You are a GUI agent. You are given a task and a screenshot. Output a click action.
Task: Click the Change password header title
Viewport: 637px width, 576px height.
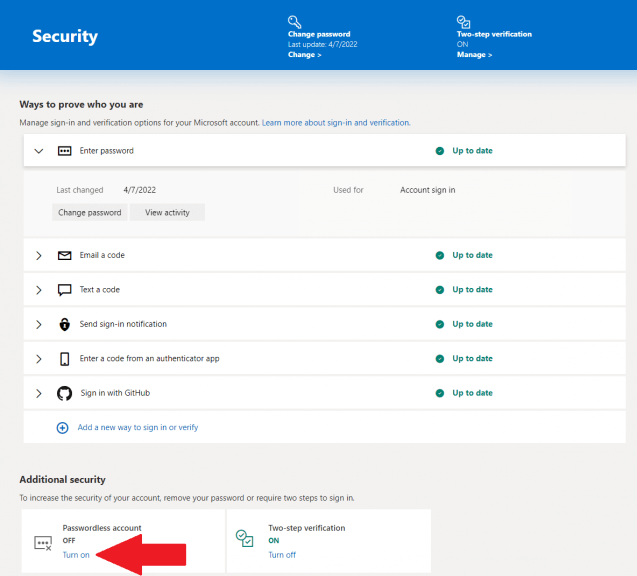[x=319, y=34]
